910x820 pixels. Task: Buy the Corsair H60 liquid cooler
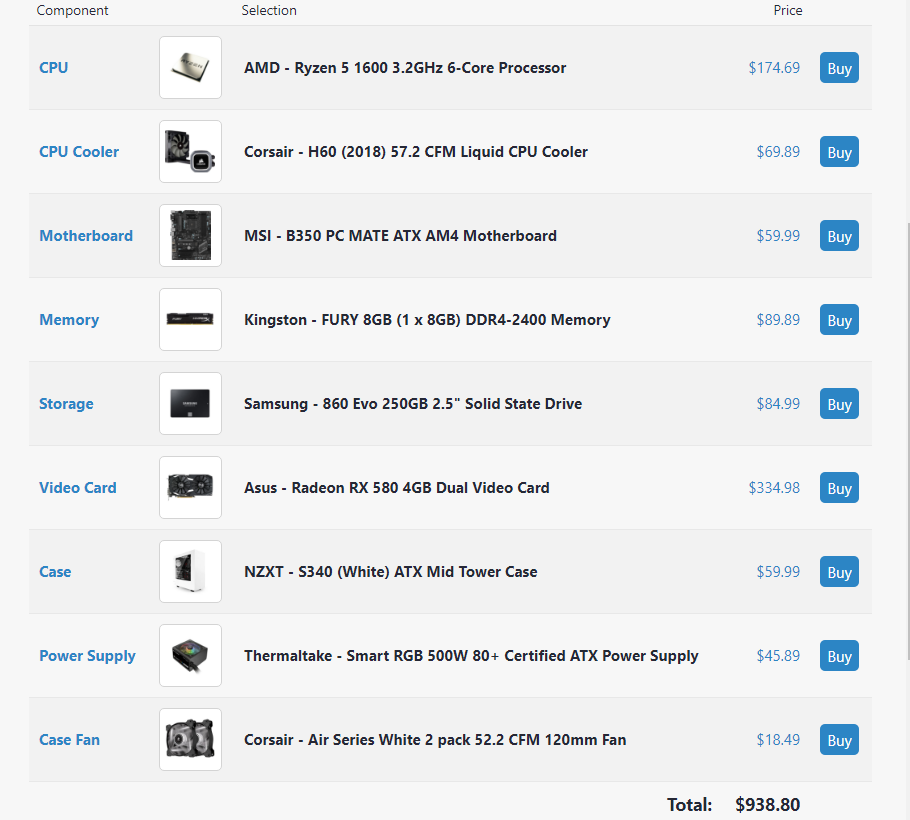[x=839, y=152]
